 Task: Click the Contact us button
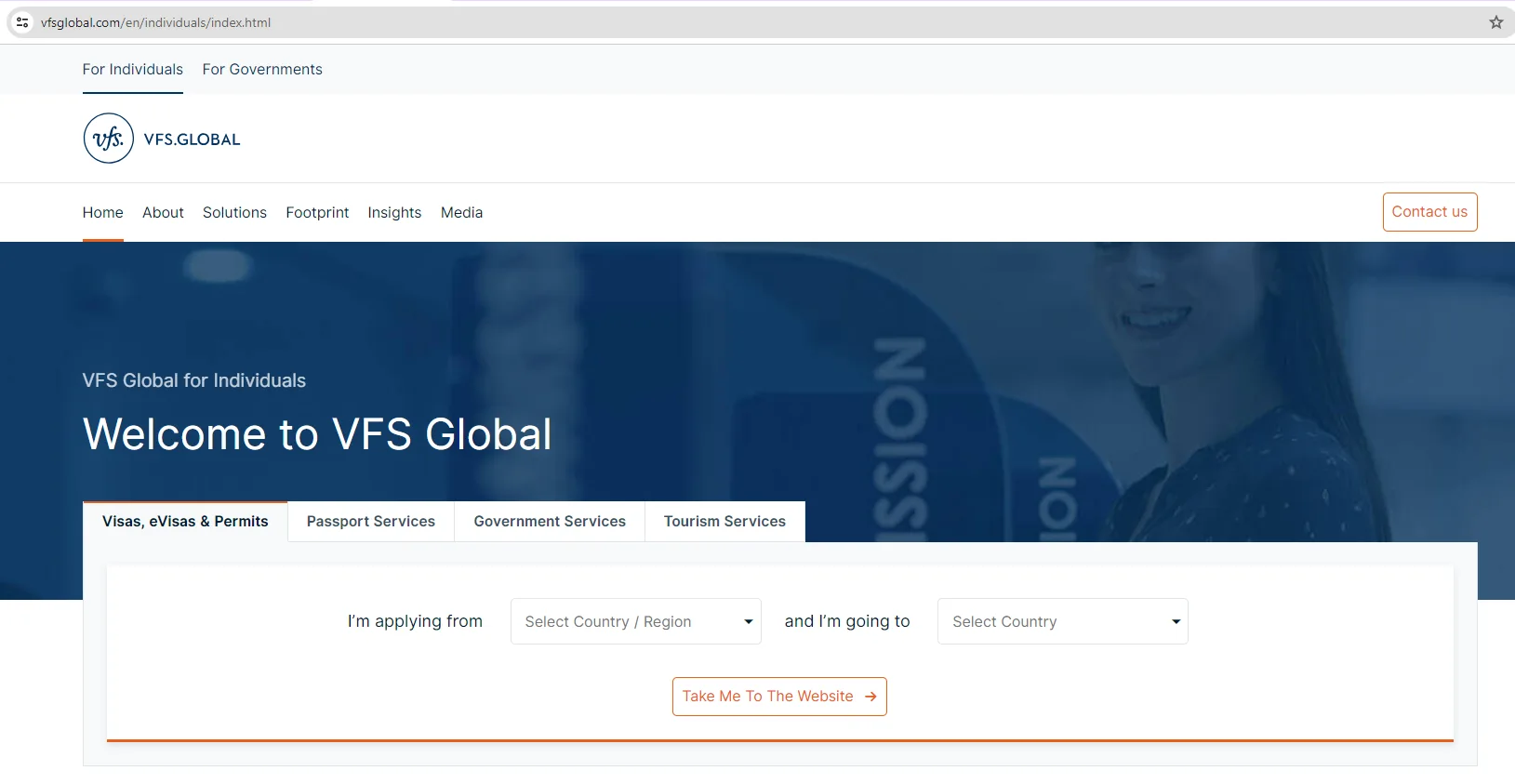pos(1429,212)
